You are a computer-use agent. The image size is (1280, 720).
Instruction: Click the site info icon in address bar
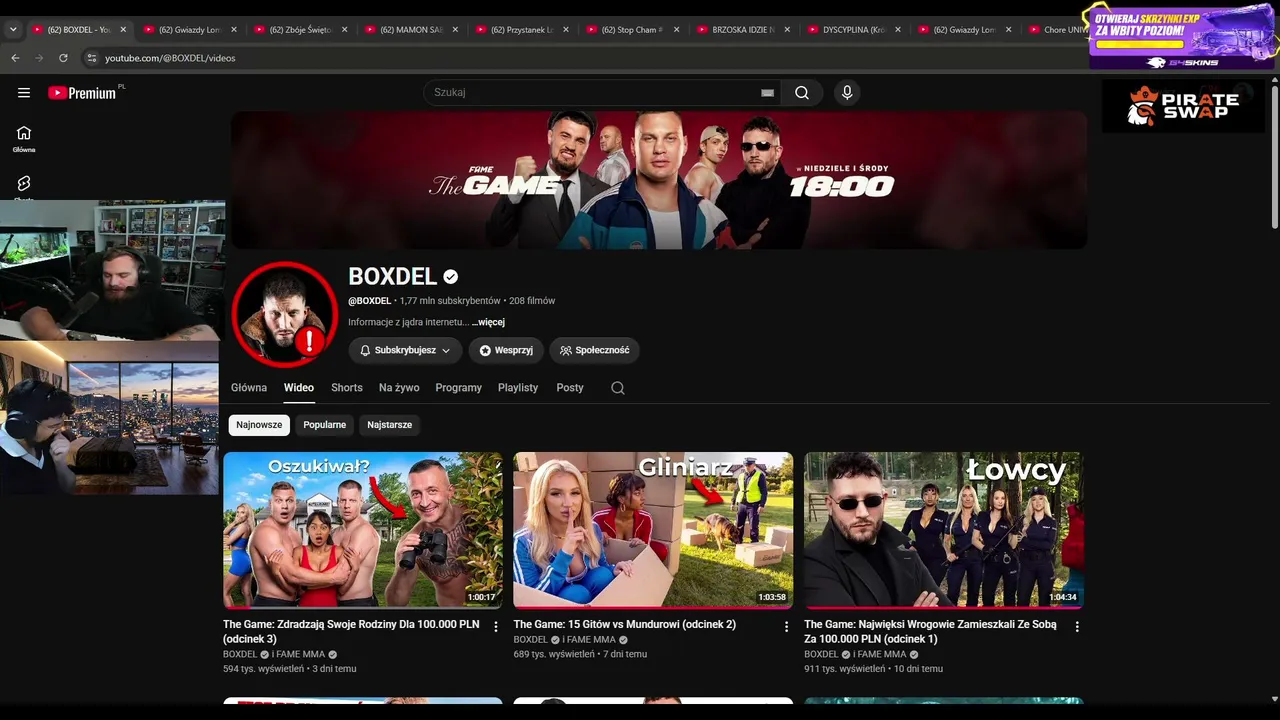91,58
